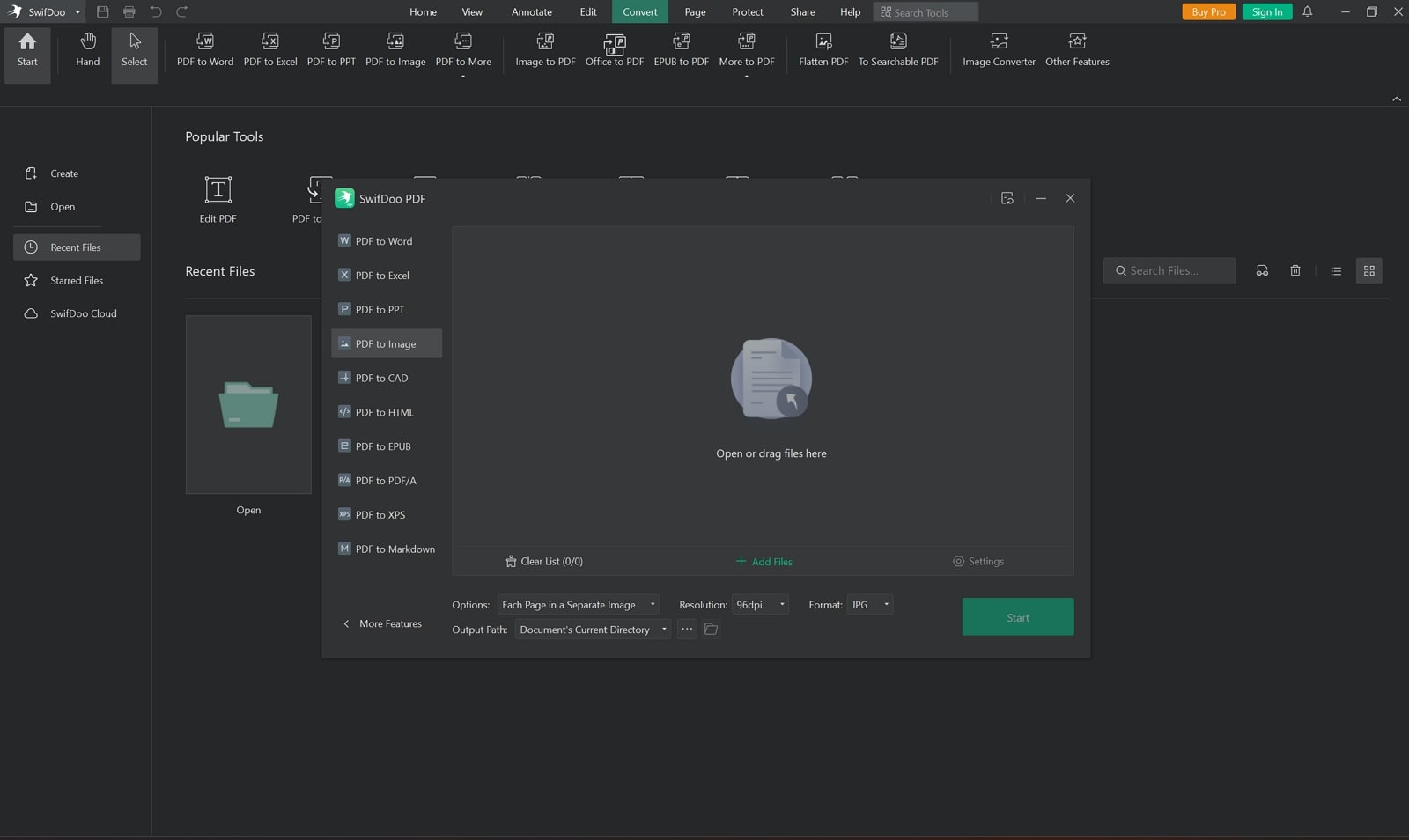
Task: Click the Sign In button
Action: pos(1267,11)
